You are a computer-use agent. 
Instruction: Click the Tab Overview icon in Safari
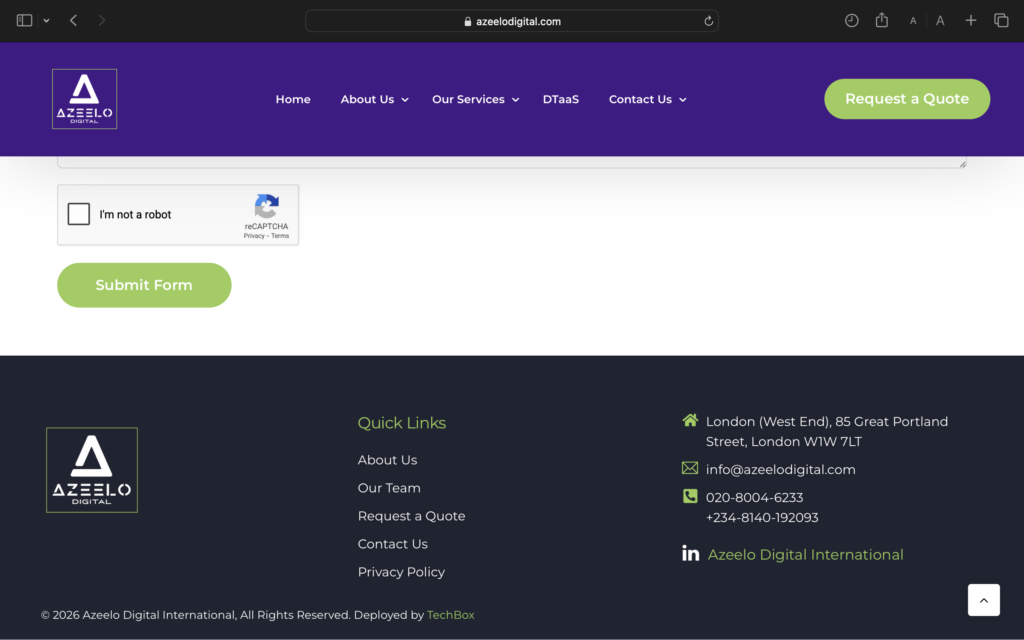(1001, 20)
